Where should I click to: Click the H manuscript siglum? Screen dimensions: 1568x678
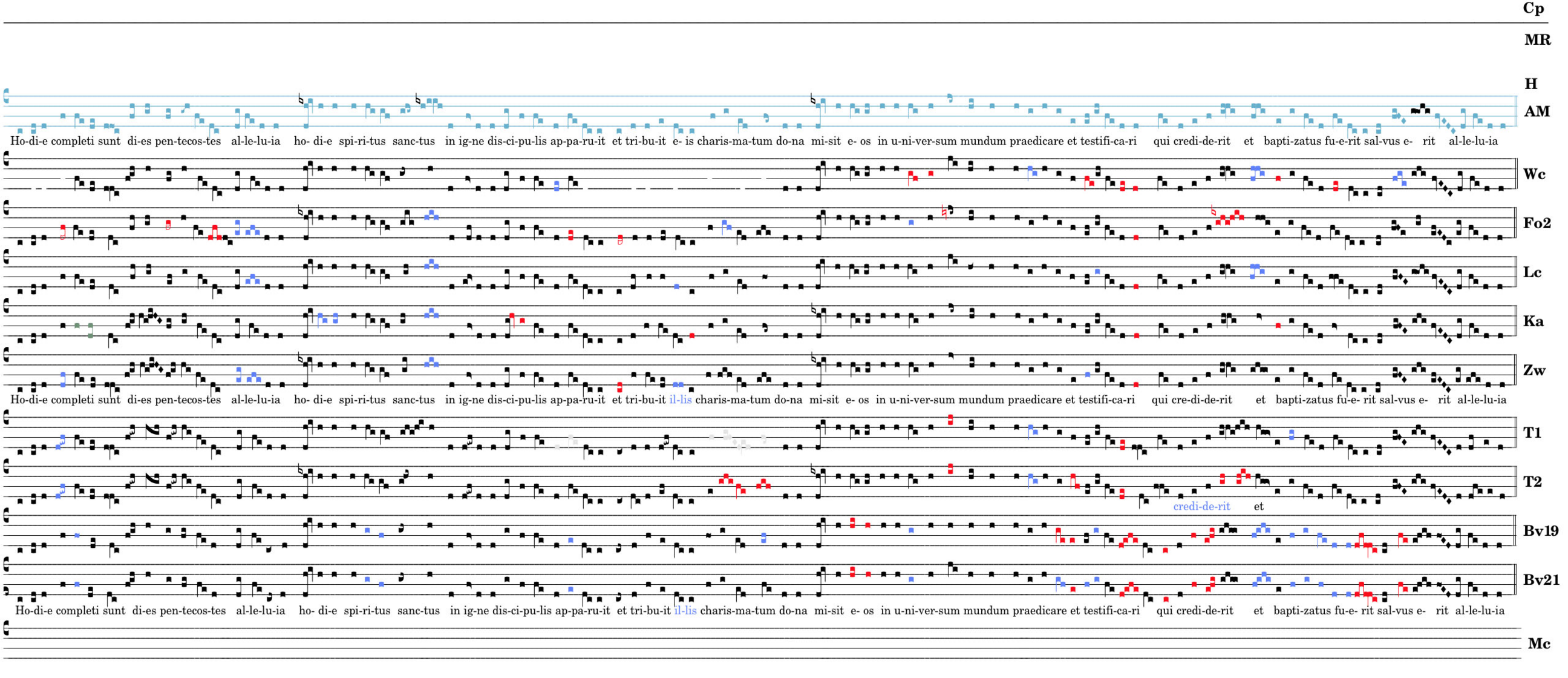1532,84
